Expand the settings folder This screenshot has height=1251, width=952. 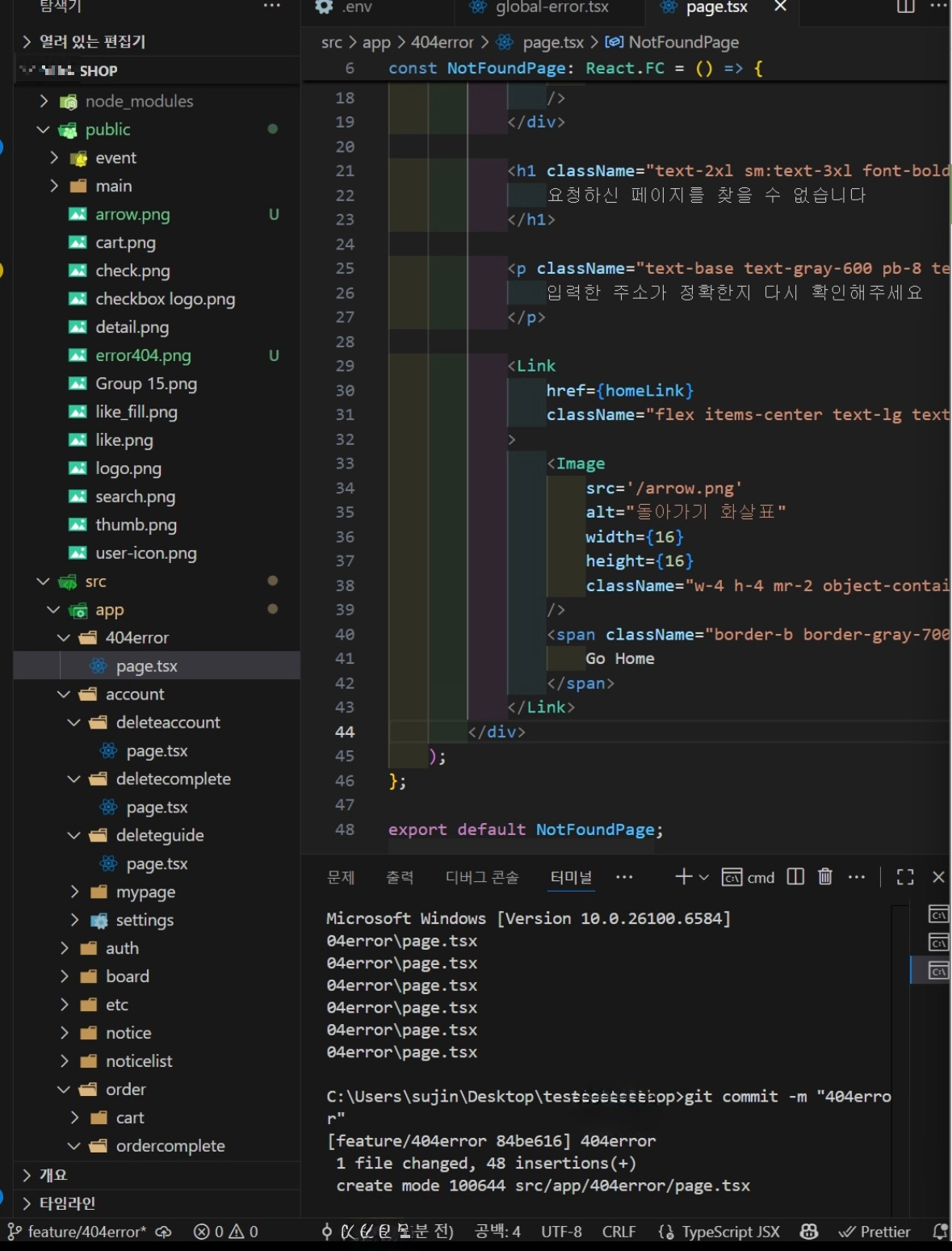[x=145, y=921]
